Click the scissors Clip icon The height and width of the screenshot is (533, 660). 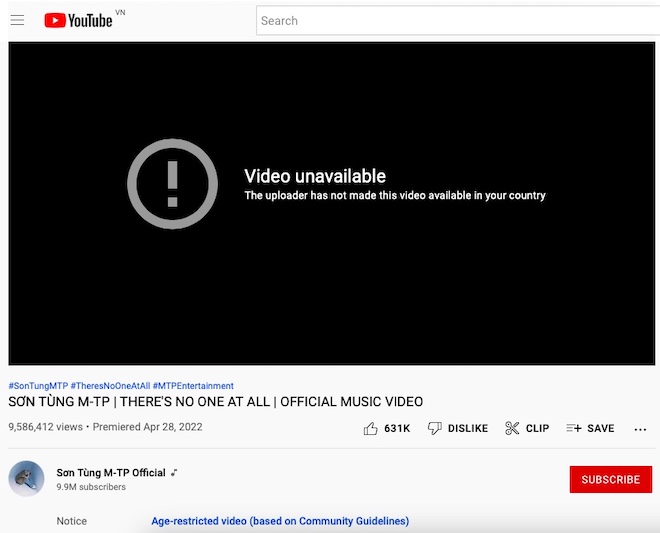tap(512, 428)
